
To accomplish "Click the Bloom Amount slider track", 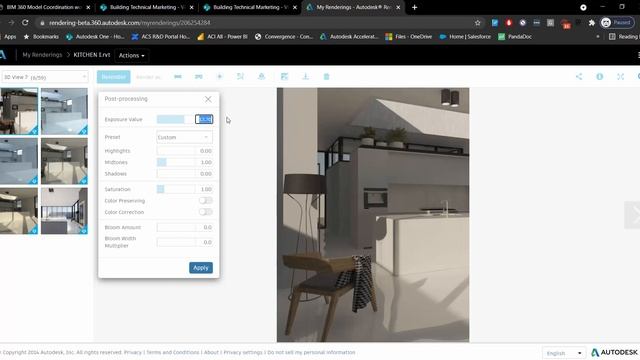I will pos(176,227).
